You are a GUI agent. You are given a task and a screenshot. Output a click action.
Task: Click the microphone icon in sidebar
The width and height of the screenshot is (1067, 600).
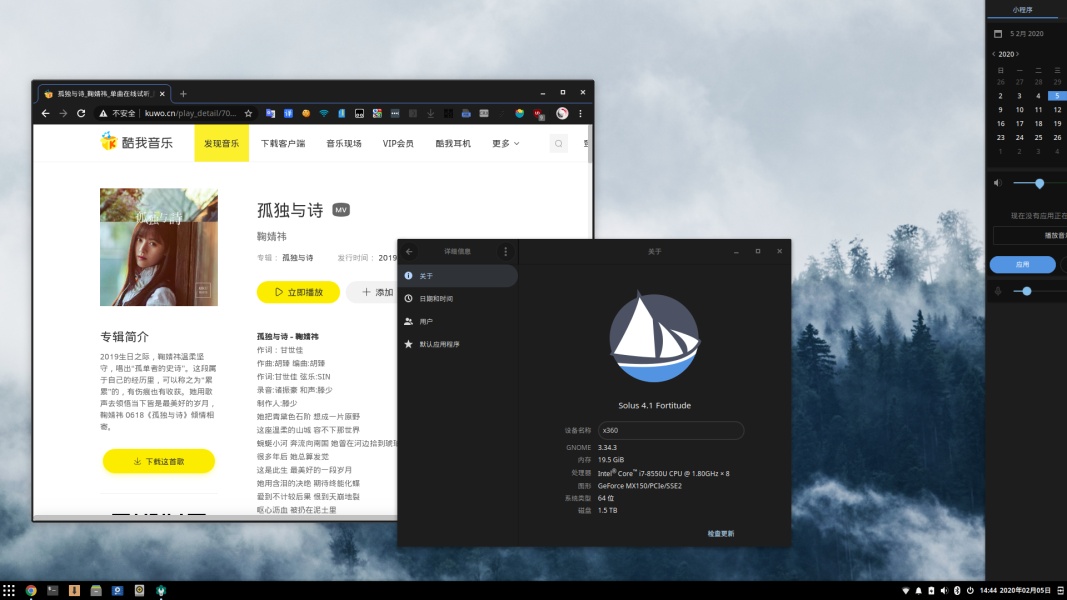click(x=998, y=291)
